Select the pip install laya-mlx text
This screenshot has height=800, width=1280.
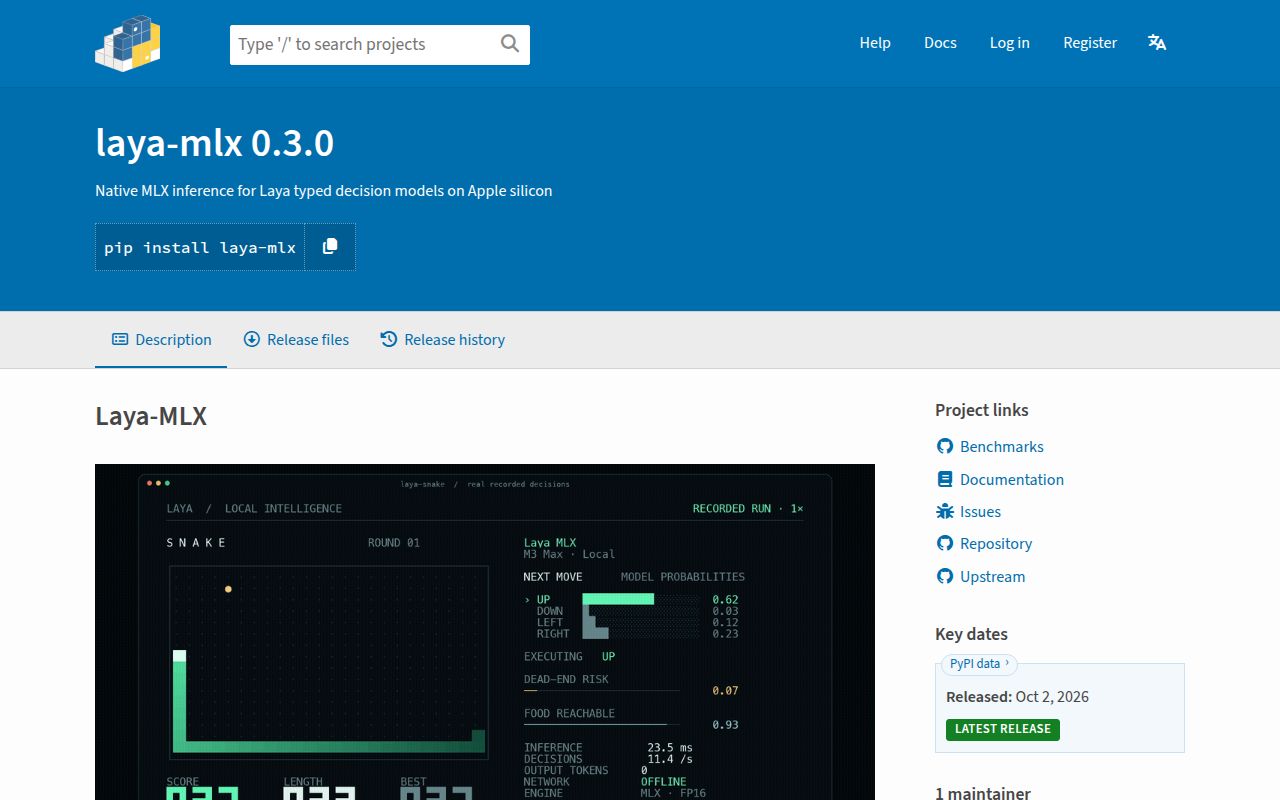pos(200,248)
